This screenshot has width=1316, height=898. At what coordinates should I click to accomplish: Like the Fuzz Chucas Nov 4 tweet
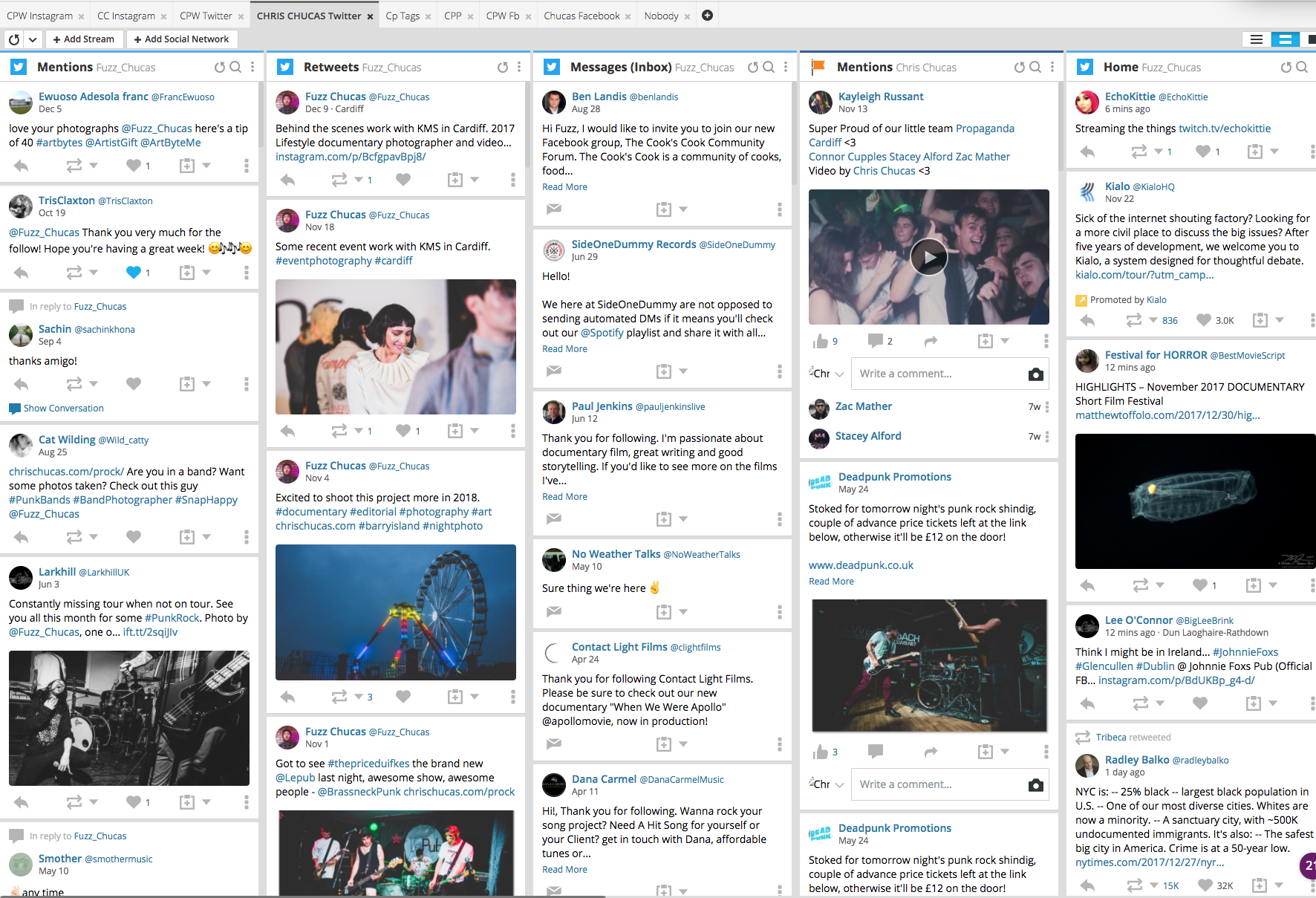[403, 696]
